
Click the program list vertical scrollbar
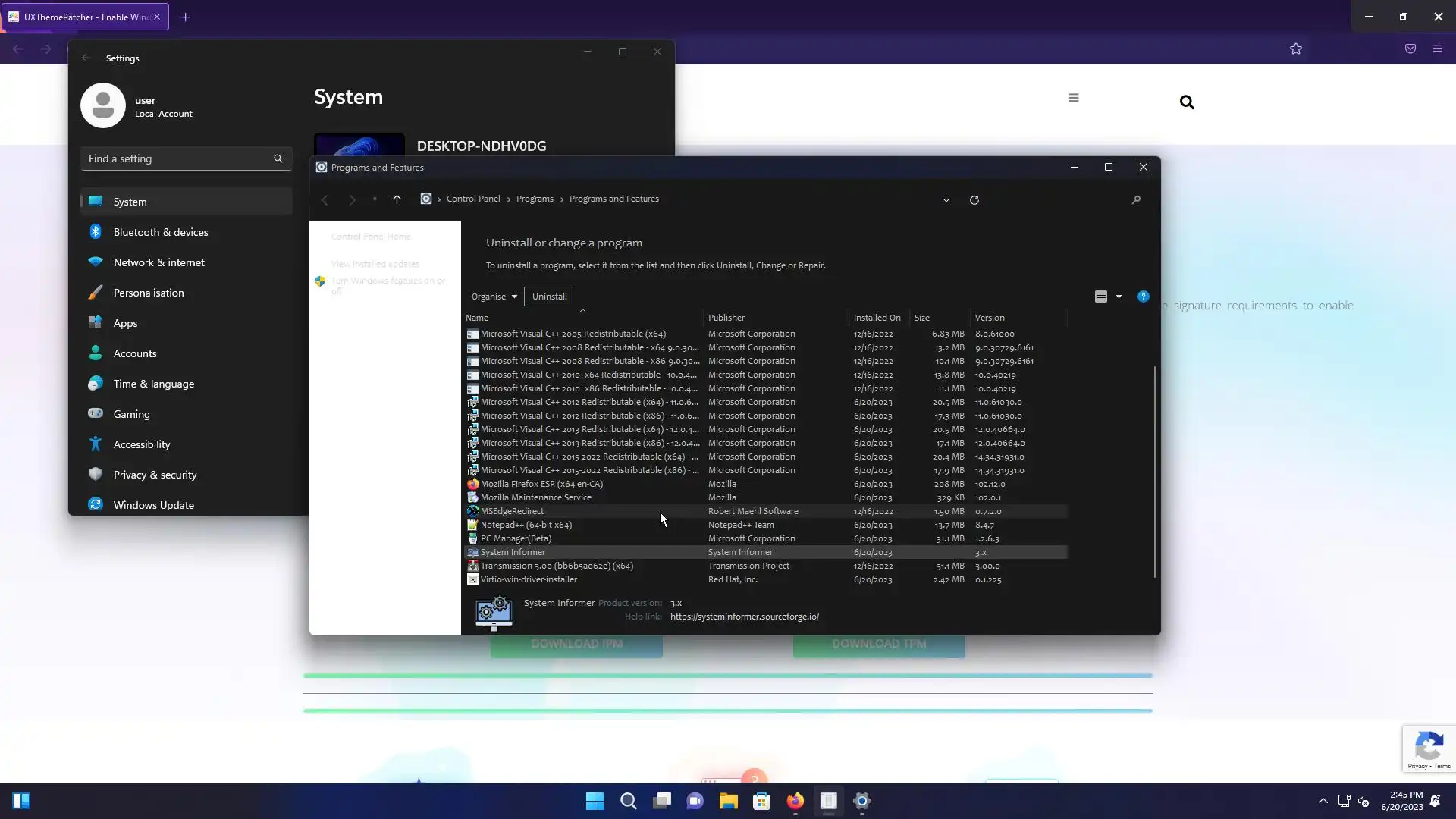pos(1154,470)
